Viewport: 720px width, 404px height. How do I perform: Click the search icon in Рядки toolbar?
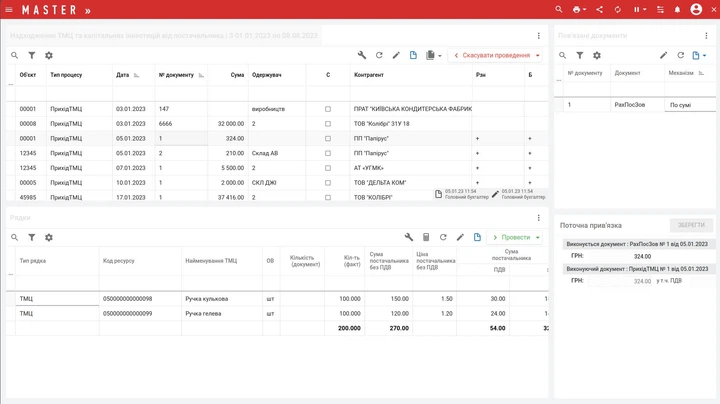[x=14, y=237]
